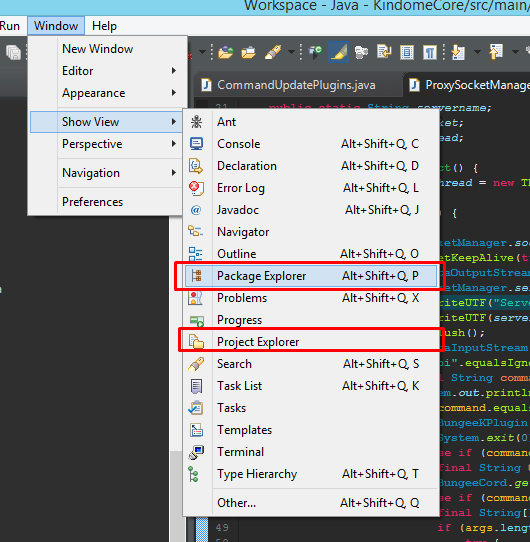The image size is (530, 542).
Task: Click the Next Annotation down-arrow icon
Action: click(x=458, y=52)
